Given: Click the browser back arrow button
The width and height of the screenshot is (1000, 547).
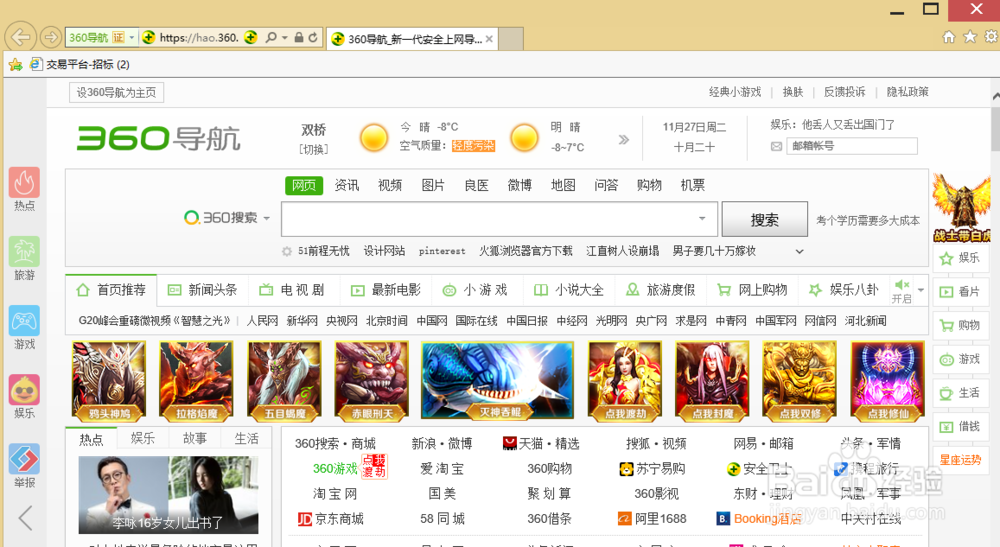Looking at the screenshot, I should click(x=20, y=38).
